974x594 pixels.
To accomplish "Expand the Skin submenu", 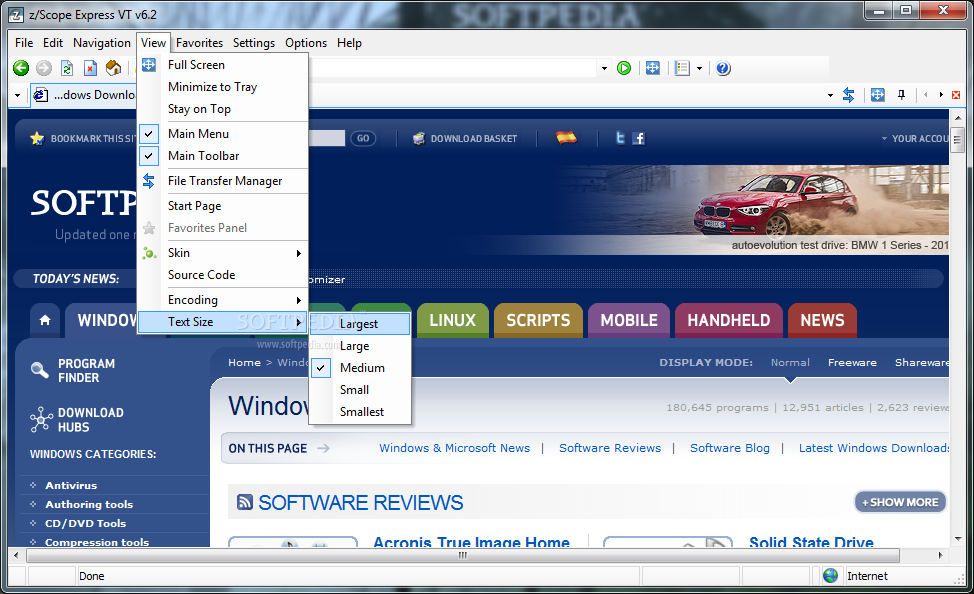I will click(x=224, y=253).
